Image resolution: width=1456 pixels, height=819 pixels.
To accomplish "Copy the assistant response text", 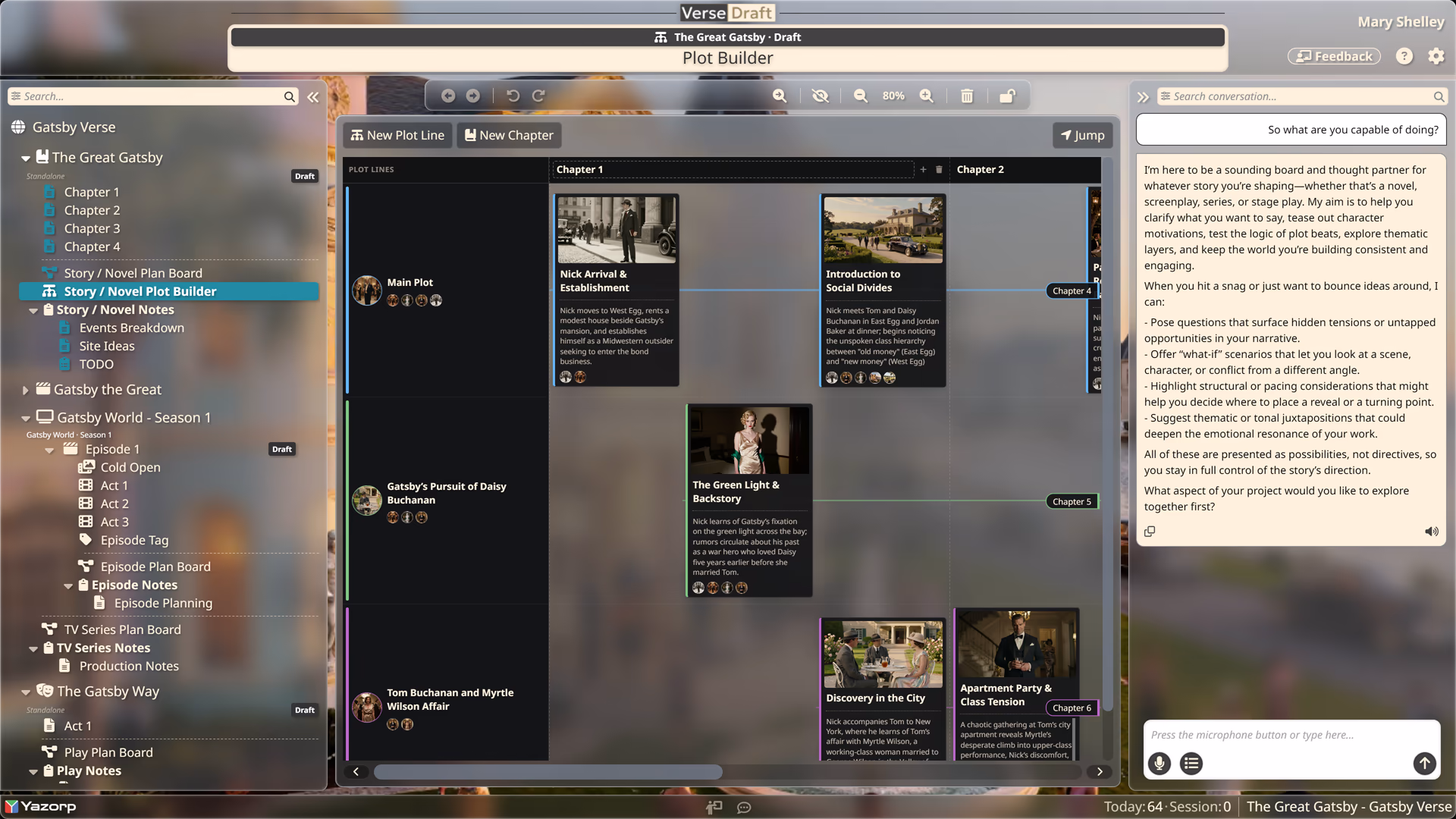I will [1150, 532].
